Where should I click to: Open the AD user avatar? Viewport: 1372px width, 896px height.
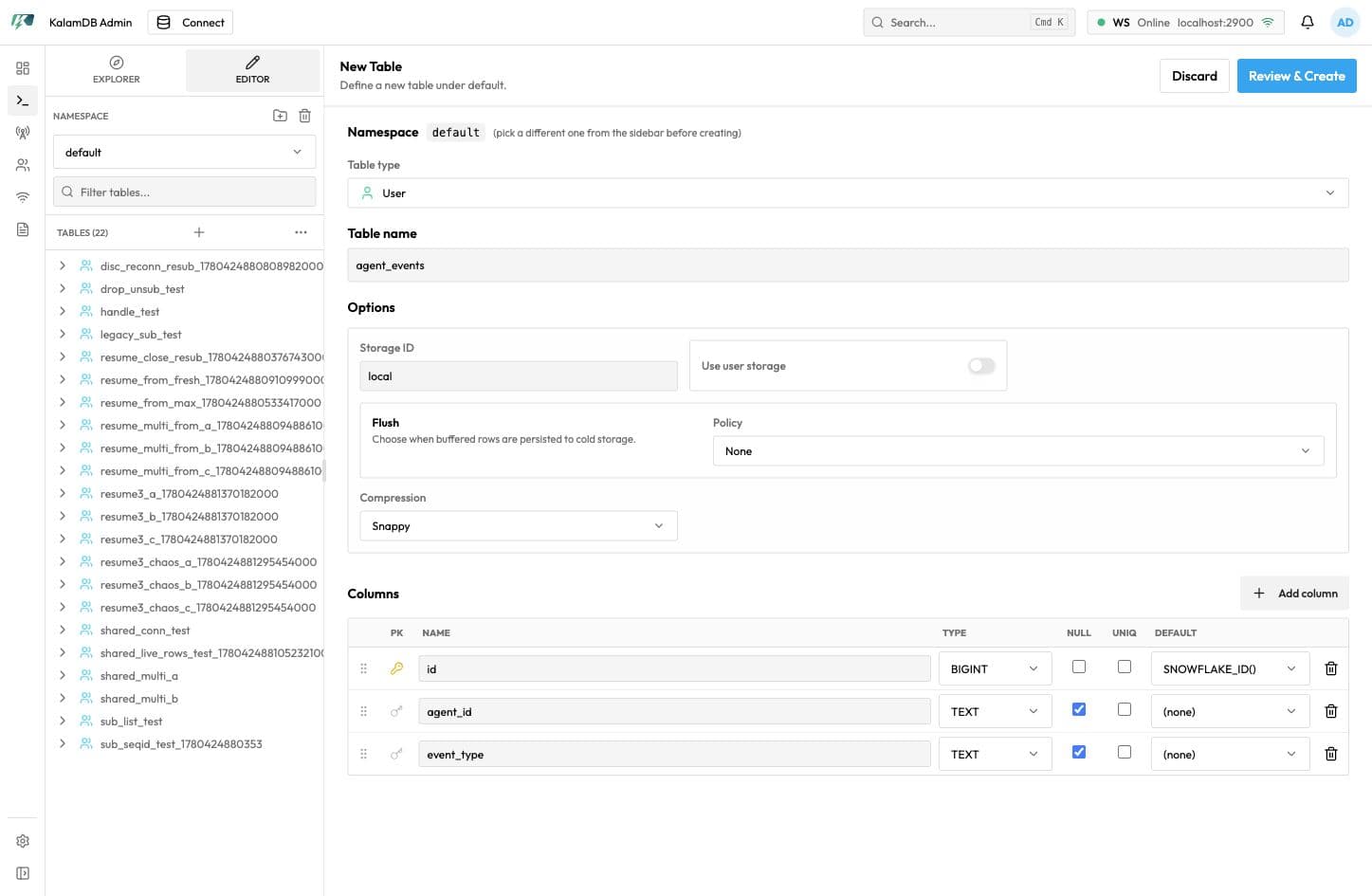1345,22
